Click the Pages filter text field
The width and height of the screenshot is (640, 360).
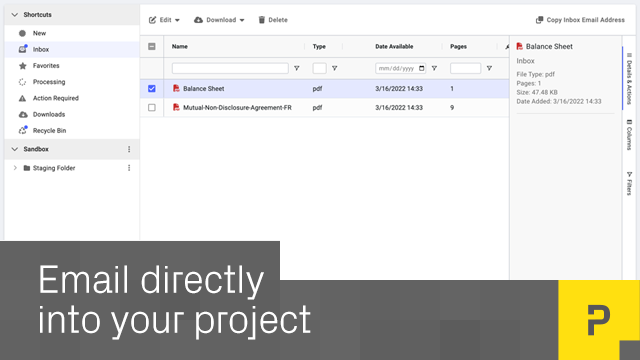pos(465,68)
